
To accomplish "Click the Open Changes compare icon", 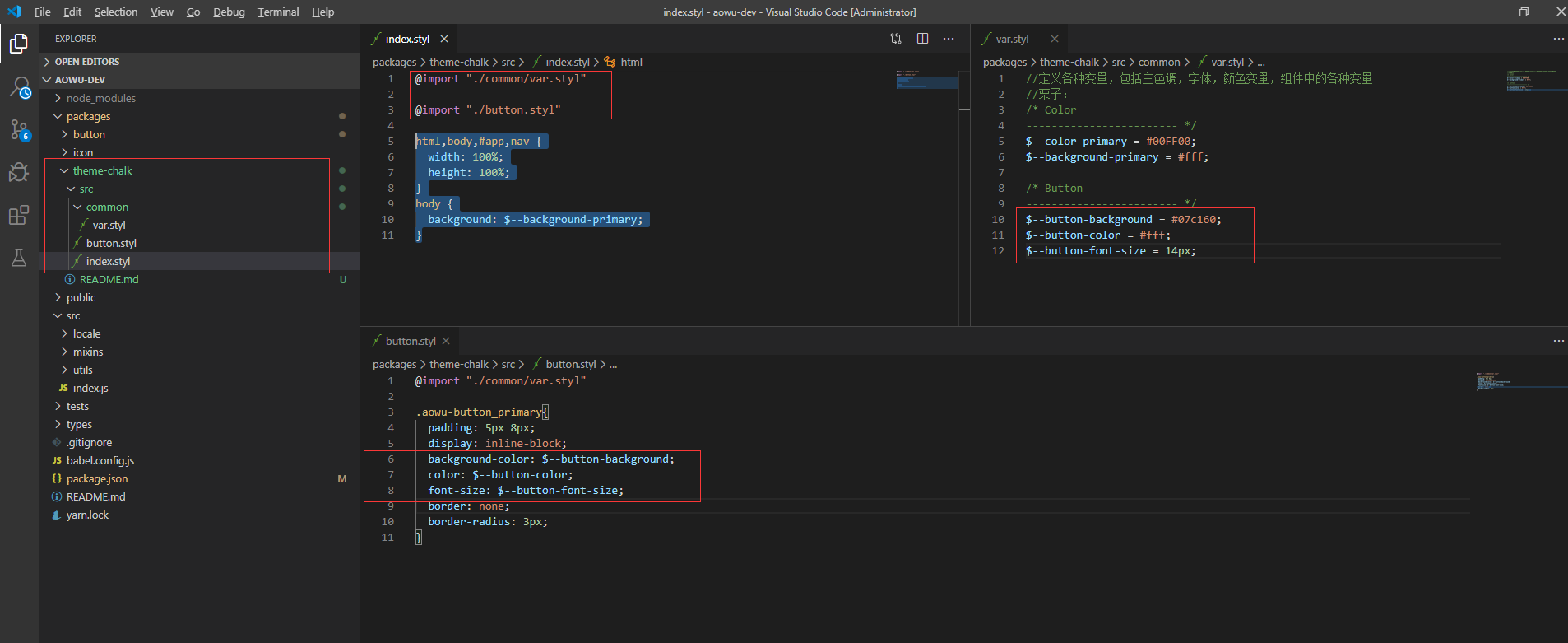I will tap(896, 39).
